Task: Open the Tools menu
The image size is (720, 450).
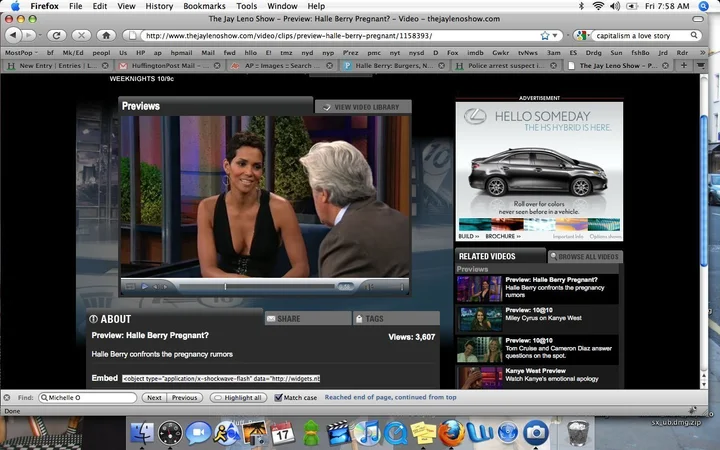Action: pos(247,6)
